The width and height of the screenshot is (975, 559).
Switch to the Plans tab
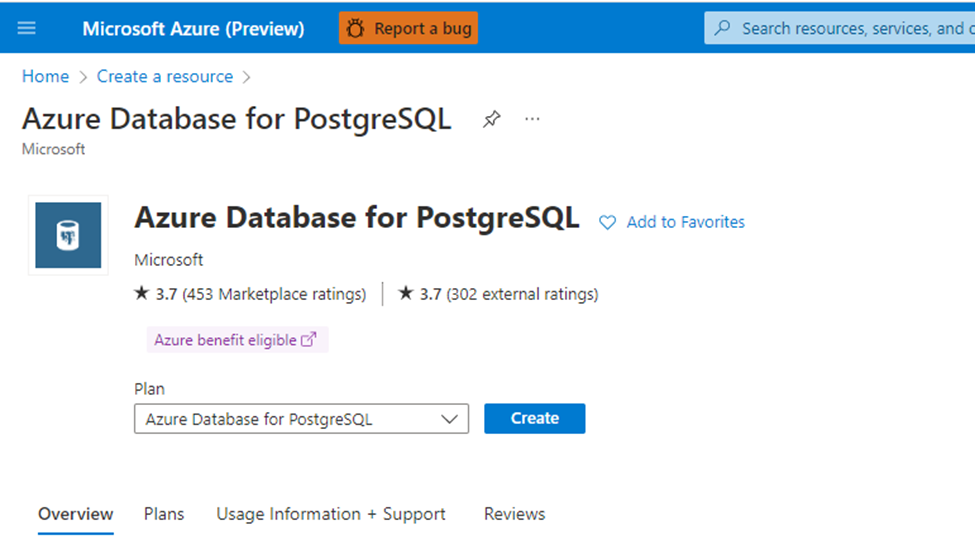tap(164, 514)
